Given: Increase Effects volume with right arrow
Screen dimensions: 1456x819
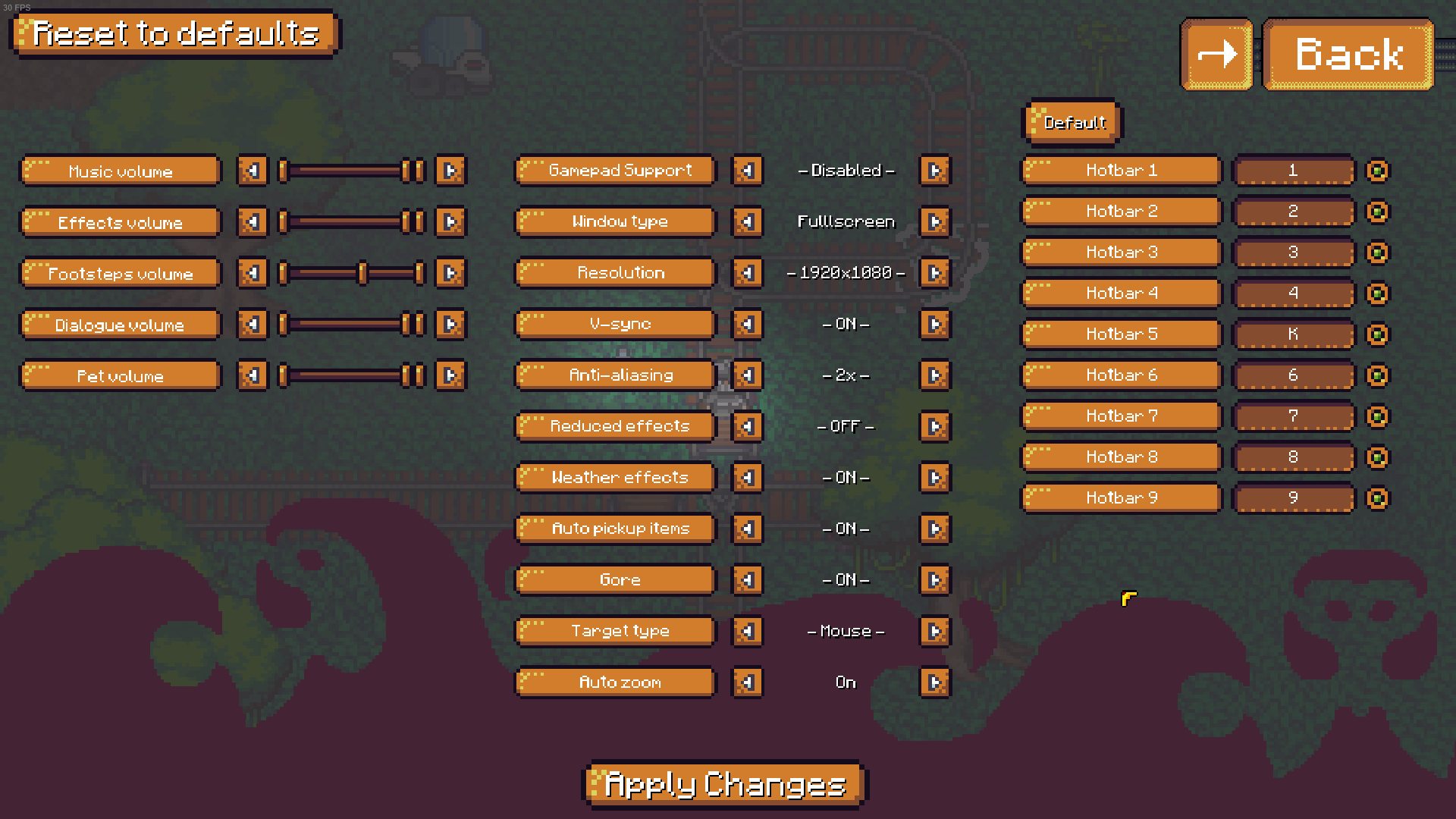Looking at the screenshot, I should click(450, 222).
